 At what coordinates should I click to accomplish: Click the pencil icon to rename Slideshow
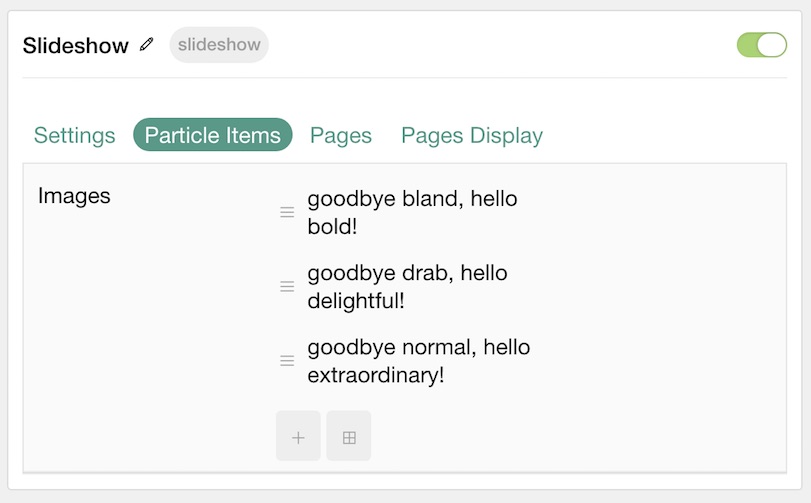(x=146, y=44)
